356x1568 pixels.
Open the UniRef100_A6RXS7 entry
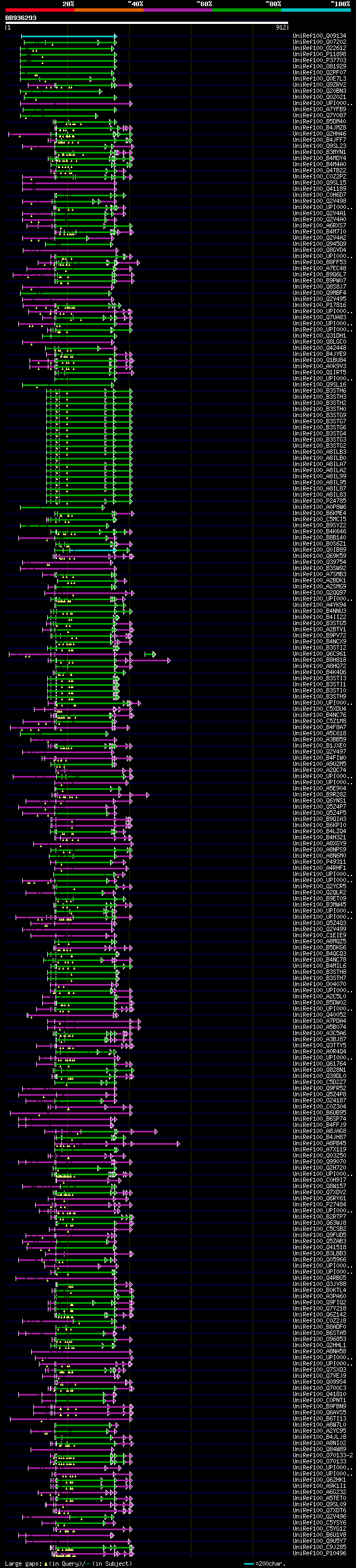click(319, 226)
